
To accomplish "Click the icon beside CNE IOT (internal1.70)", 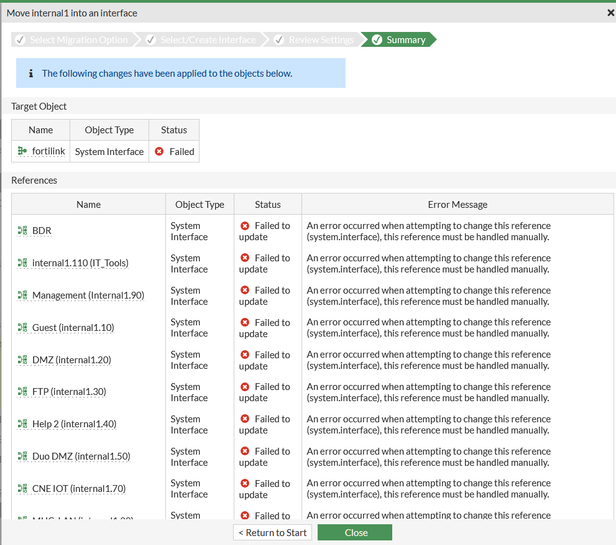I will (x=22, y=489).
